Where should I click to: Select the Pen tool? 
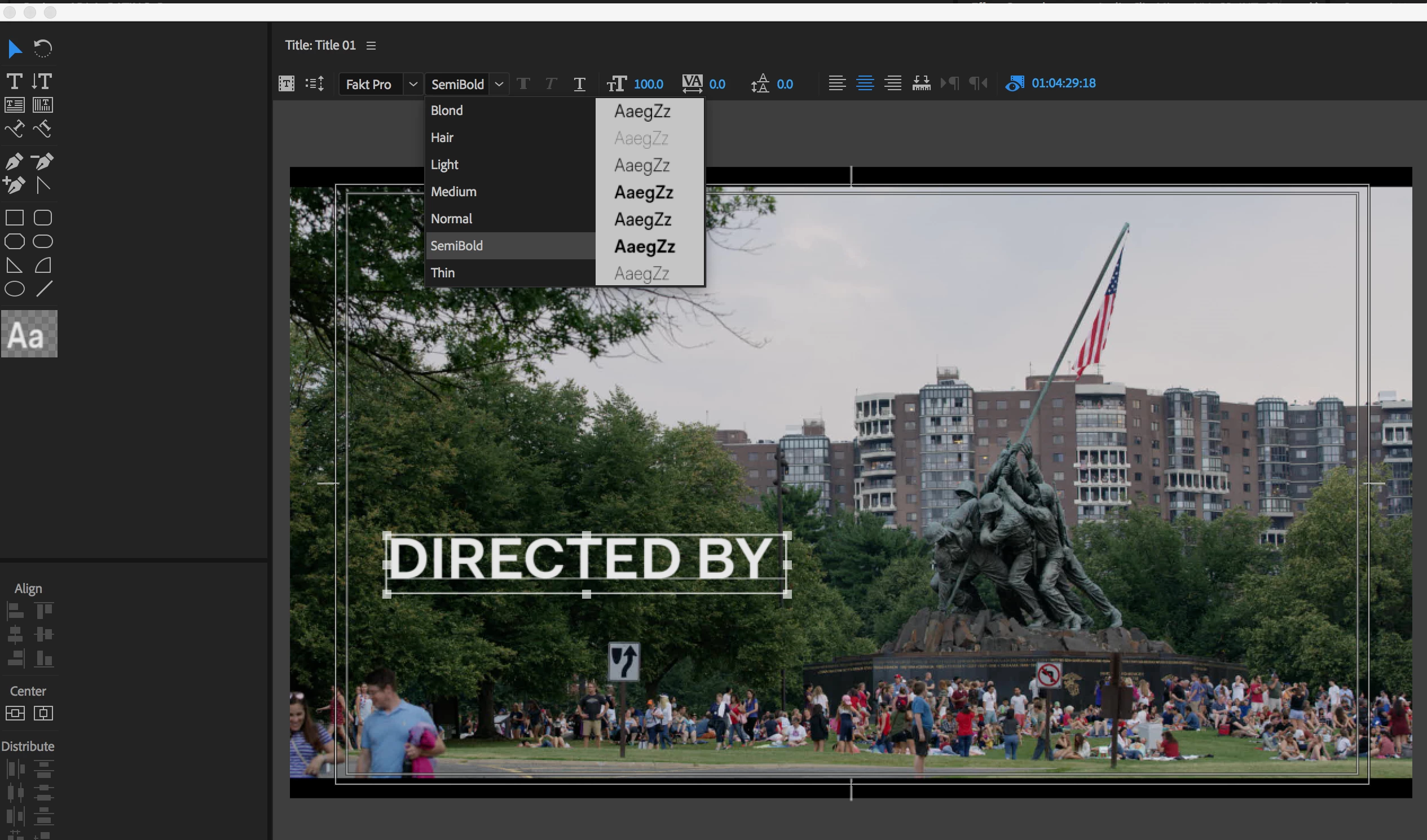14,162
